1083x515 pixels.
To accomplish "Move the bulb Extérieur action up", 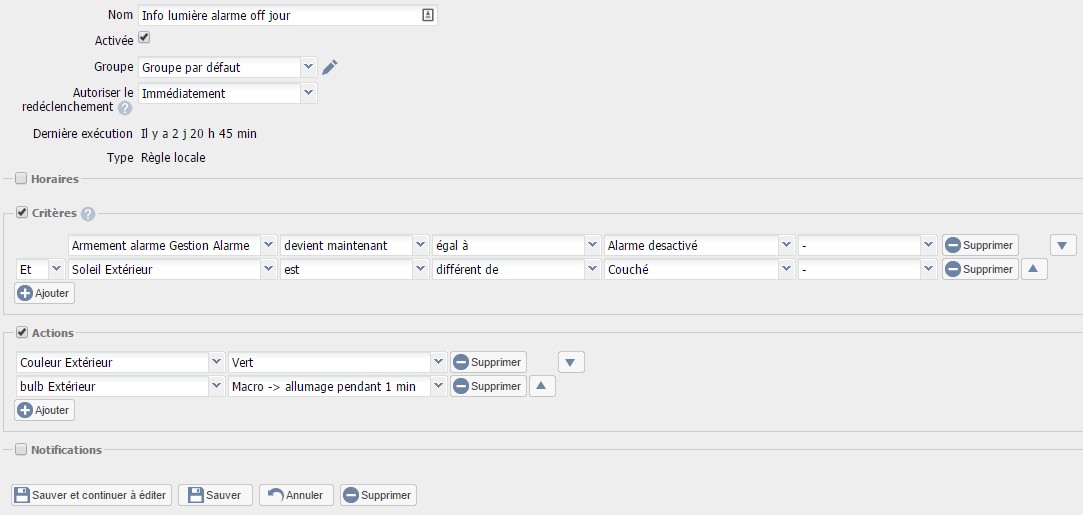I will [x=541, y=386].
